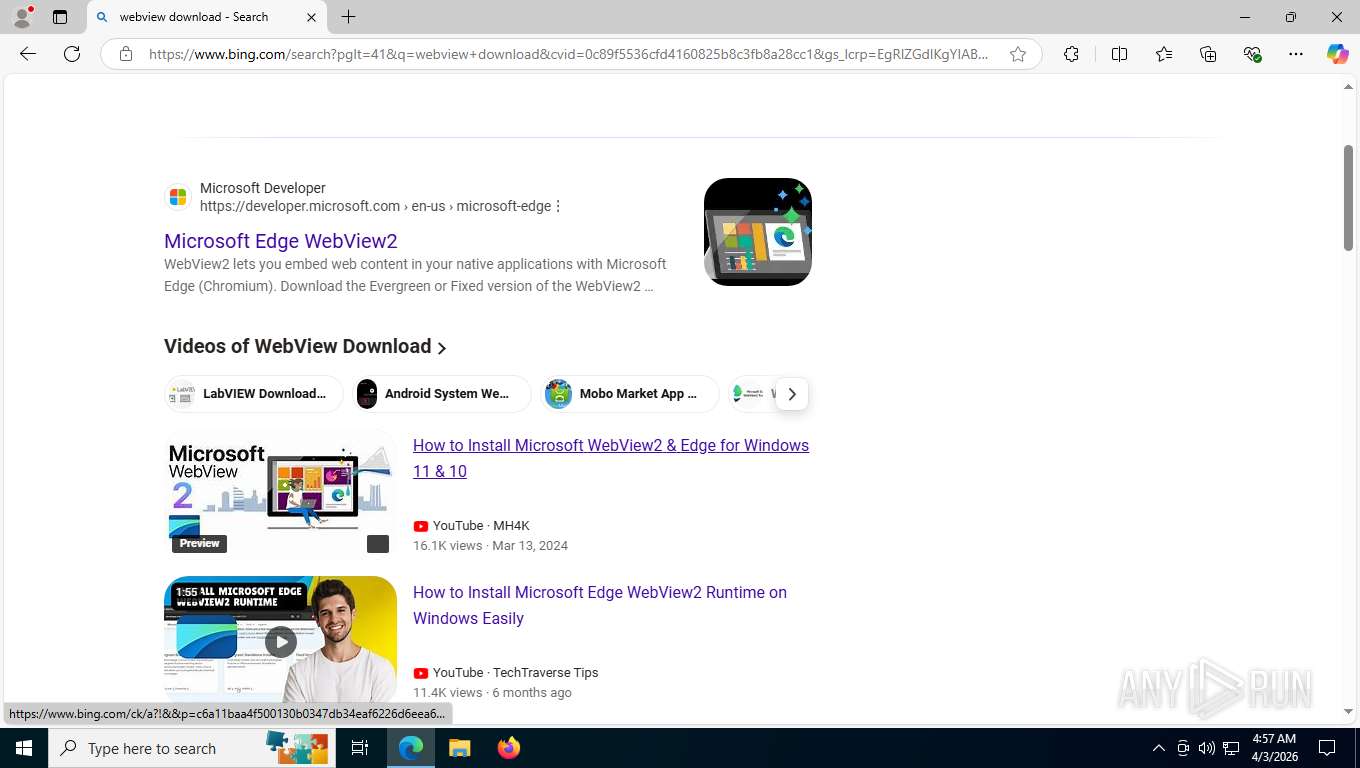Open Settings and more ellipsis menu

[1296, 54]
